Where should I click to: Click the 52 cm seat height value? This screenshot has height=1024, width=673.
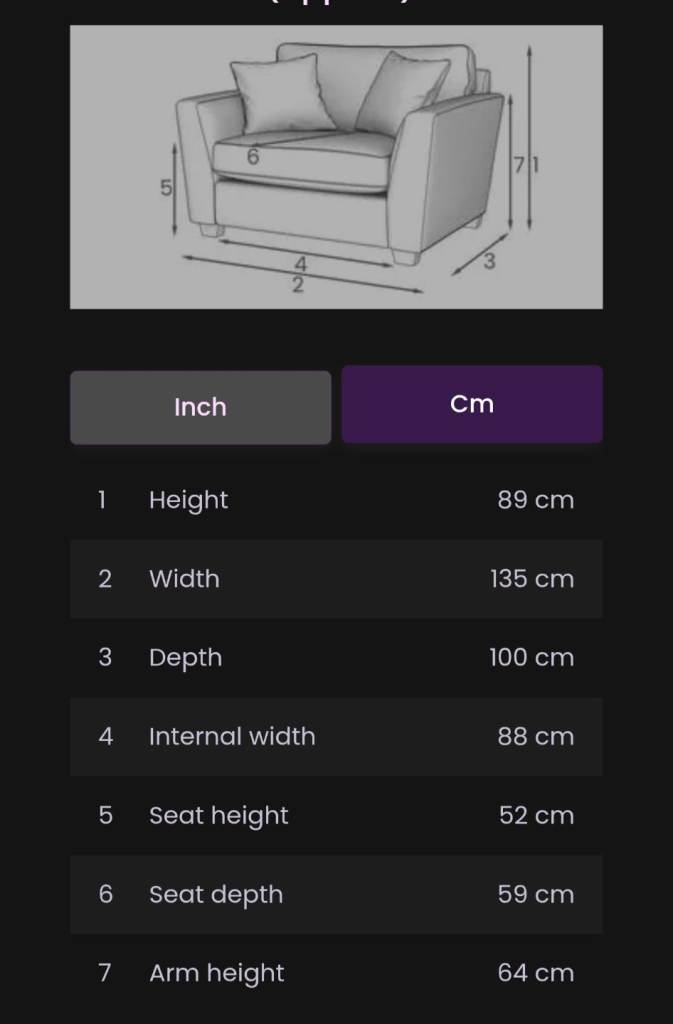tap(536, 816)
